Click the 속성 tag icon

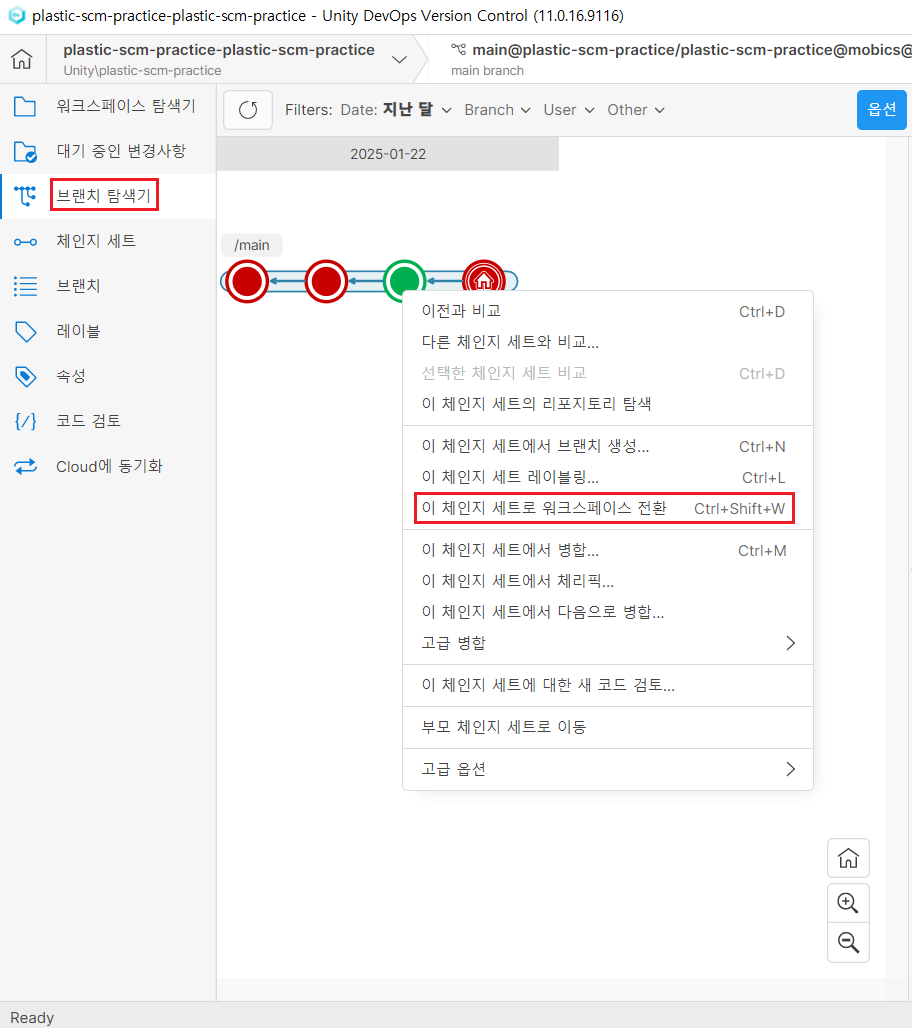click(x=25, y=376)
